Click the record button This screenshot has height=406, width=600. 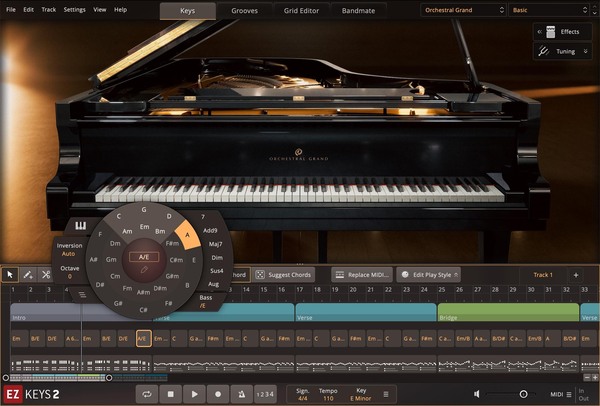pyautogui.click(x=219, y=394)
